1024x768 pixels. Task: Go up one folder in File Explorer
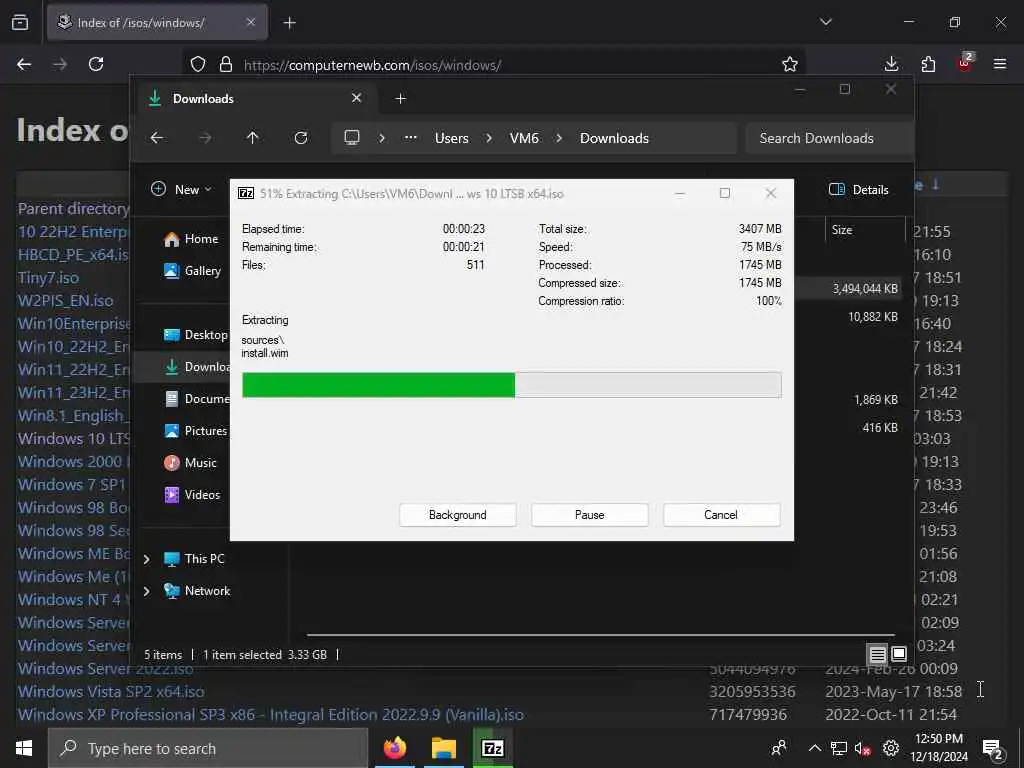pyautogui.click(x=253, y=138)
